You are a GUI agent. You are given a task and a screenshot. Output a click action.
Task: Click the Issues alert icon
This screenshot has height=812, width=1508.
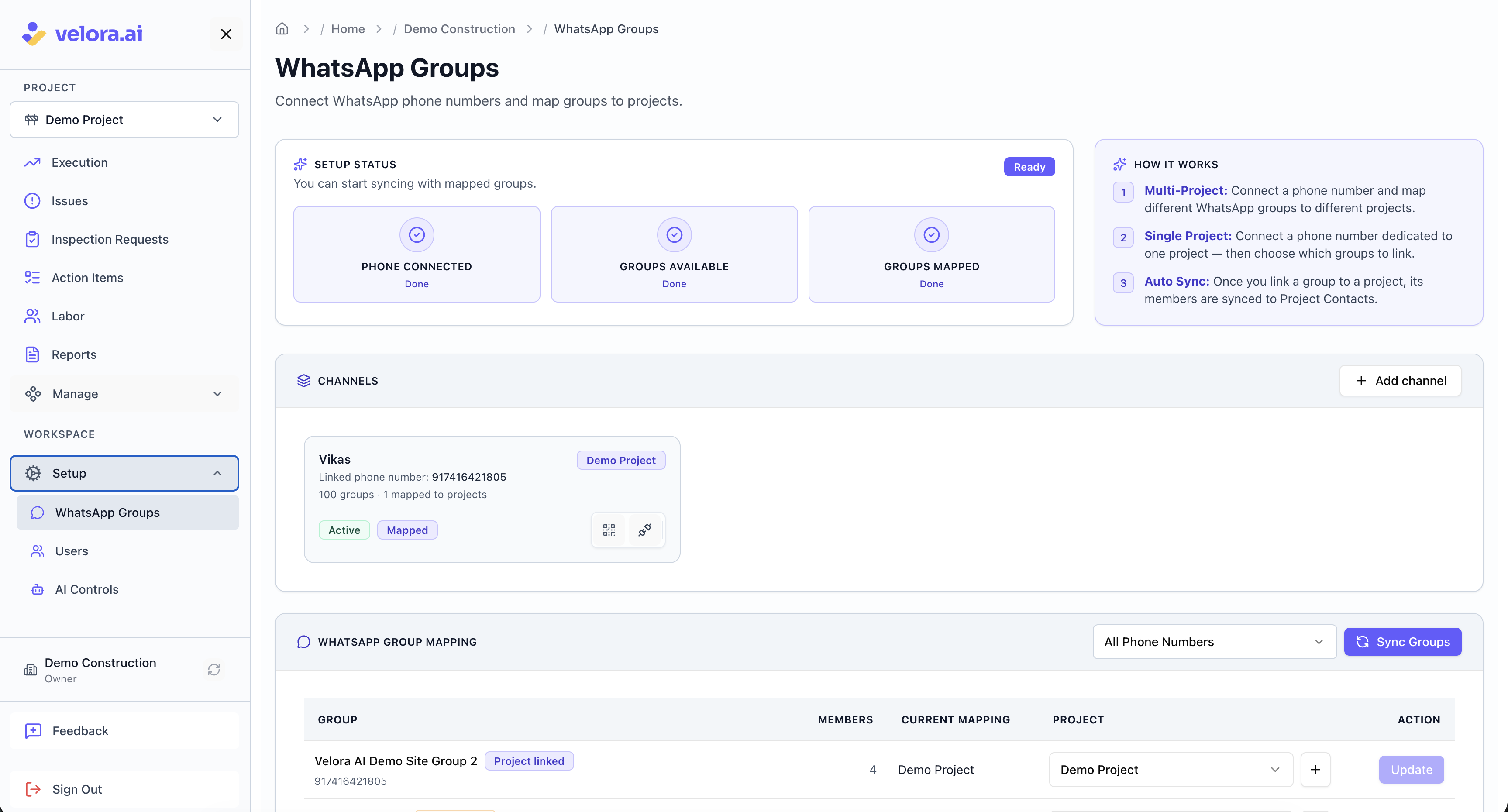click(32, 201)
